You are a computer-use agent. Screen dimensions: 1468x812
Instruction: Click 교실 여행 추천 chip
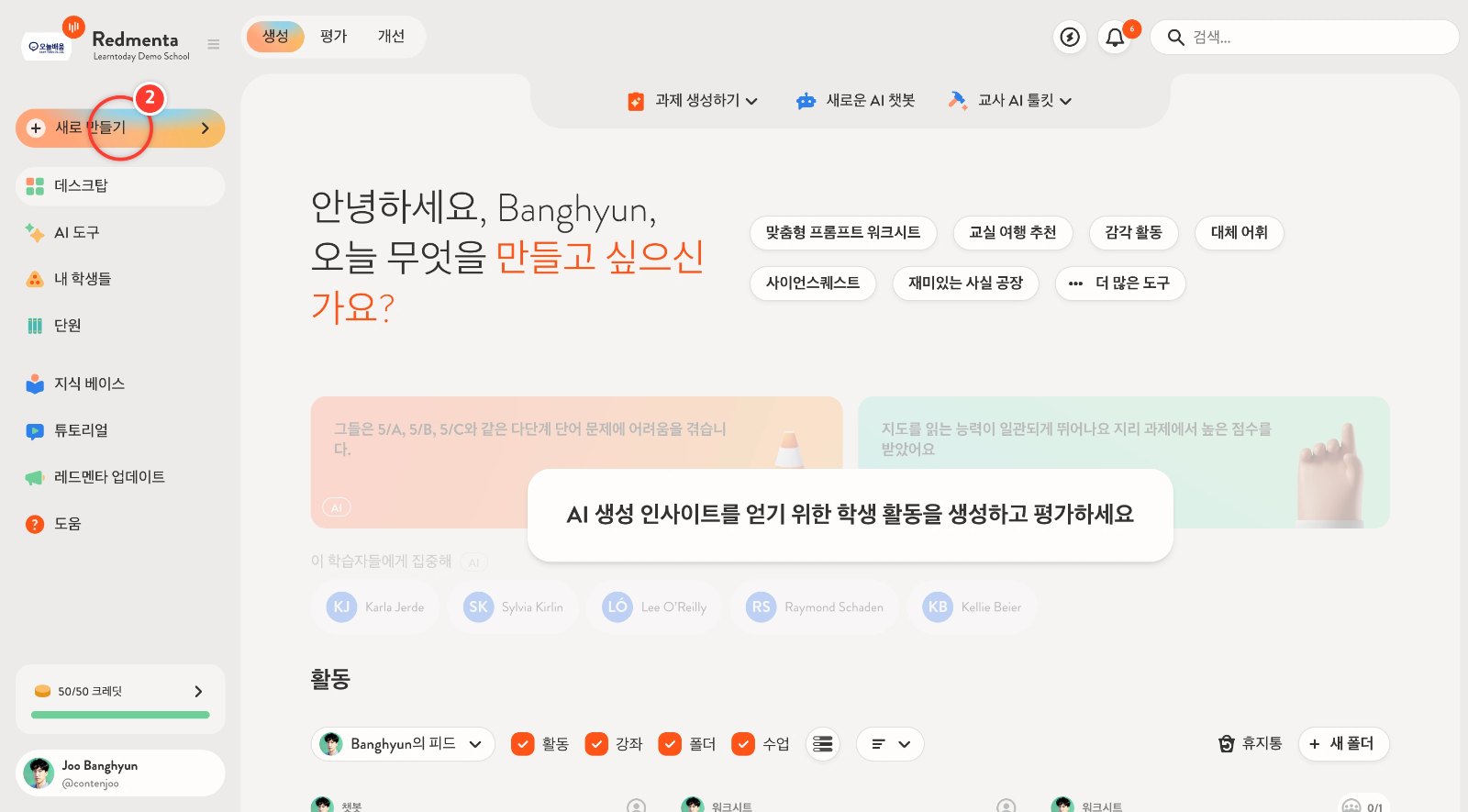tap(1013, 233)
